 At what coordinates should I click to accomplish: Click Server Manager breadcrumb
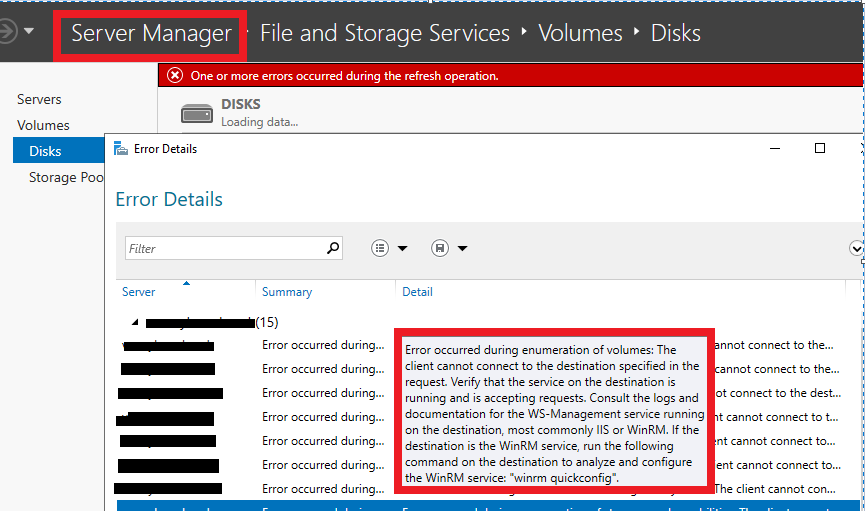(151, 33)
